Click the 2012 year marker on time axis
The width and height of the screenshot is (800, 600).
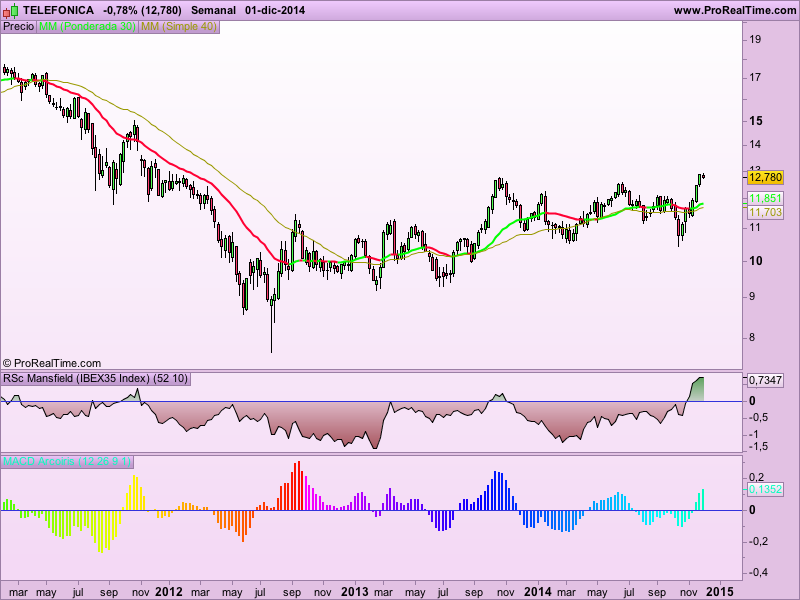click(168, 591)
